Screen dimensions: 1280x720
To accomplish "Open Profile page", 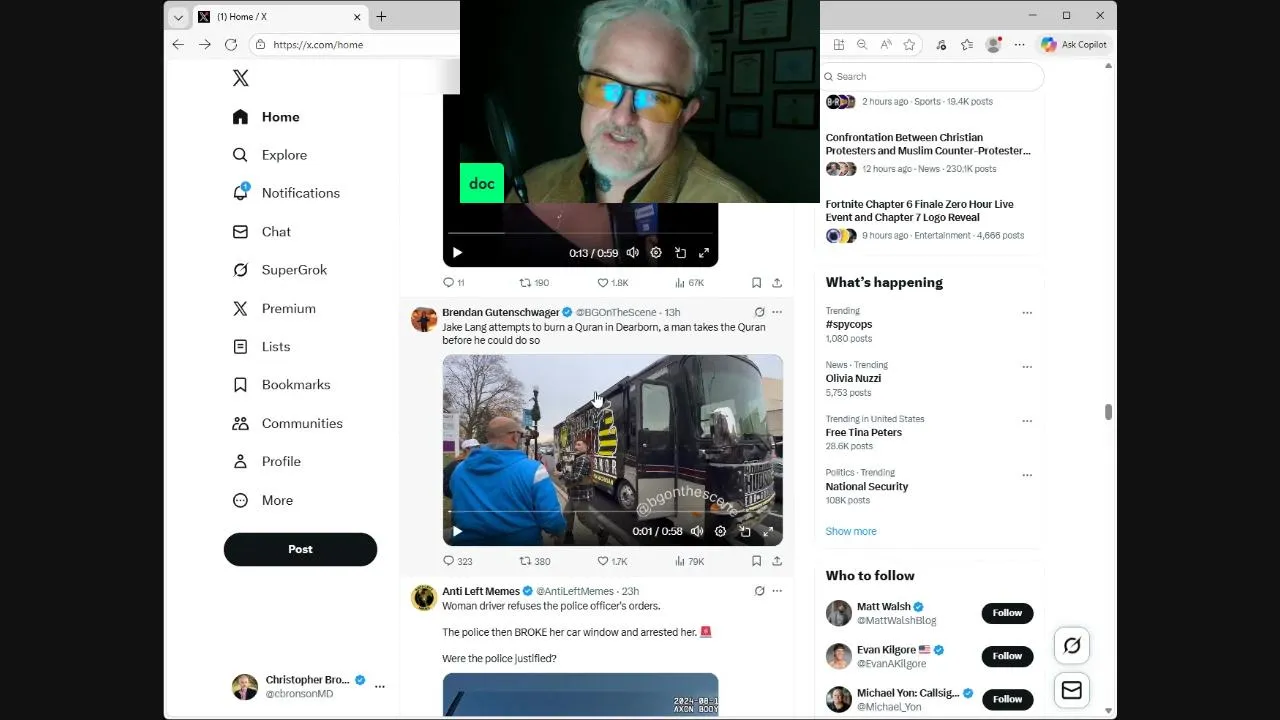I will (x=266, y=462).
